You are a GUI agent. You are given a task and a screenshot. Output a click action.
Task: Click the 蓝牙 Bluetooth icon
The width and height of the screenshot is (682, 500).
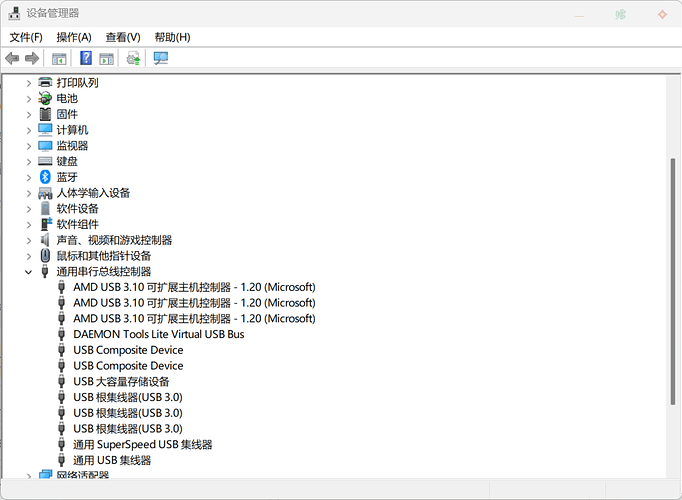pos(45,177)
